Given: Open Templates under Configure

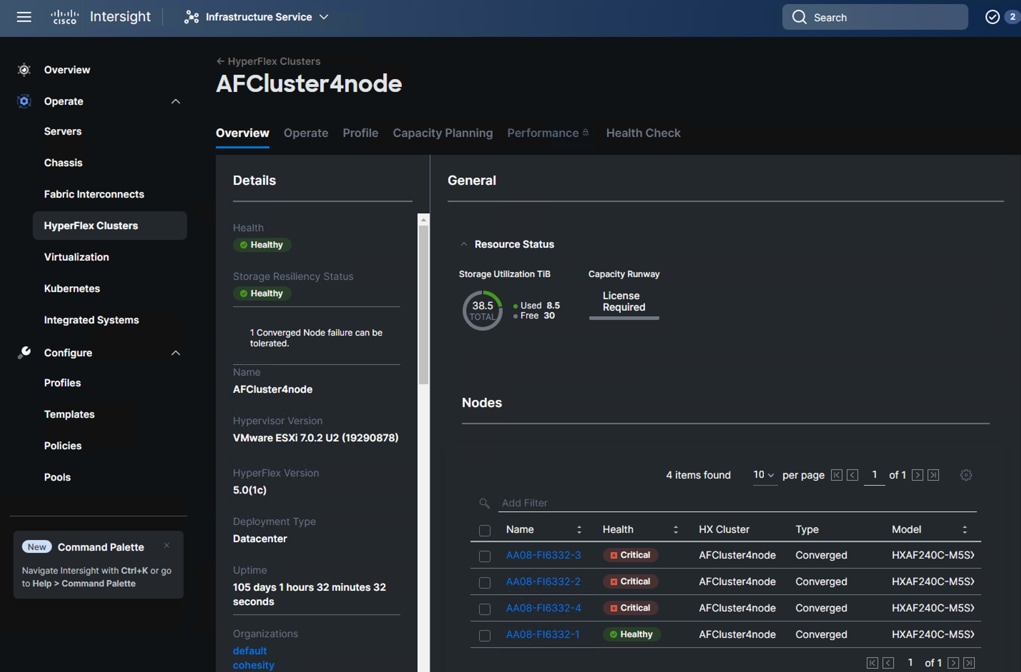Looking at the screenshot, I should pos(69,414).
